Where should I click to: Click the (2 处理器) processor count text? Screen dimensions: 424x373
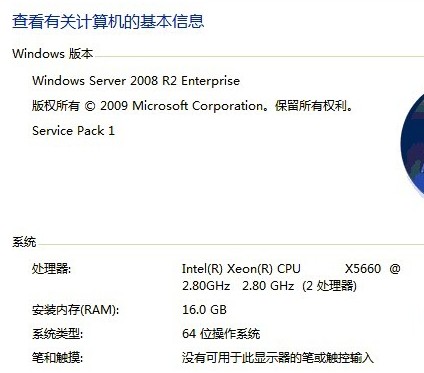coord(329,286)
